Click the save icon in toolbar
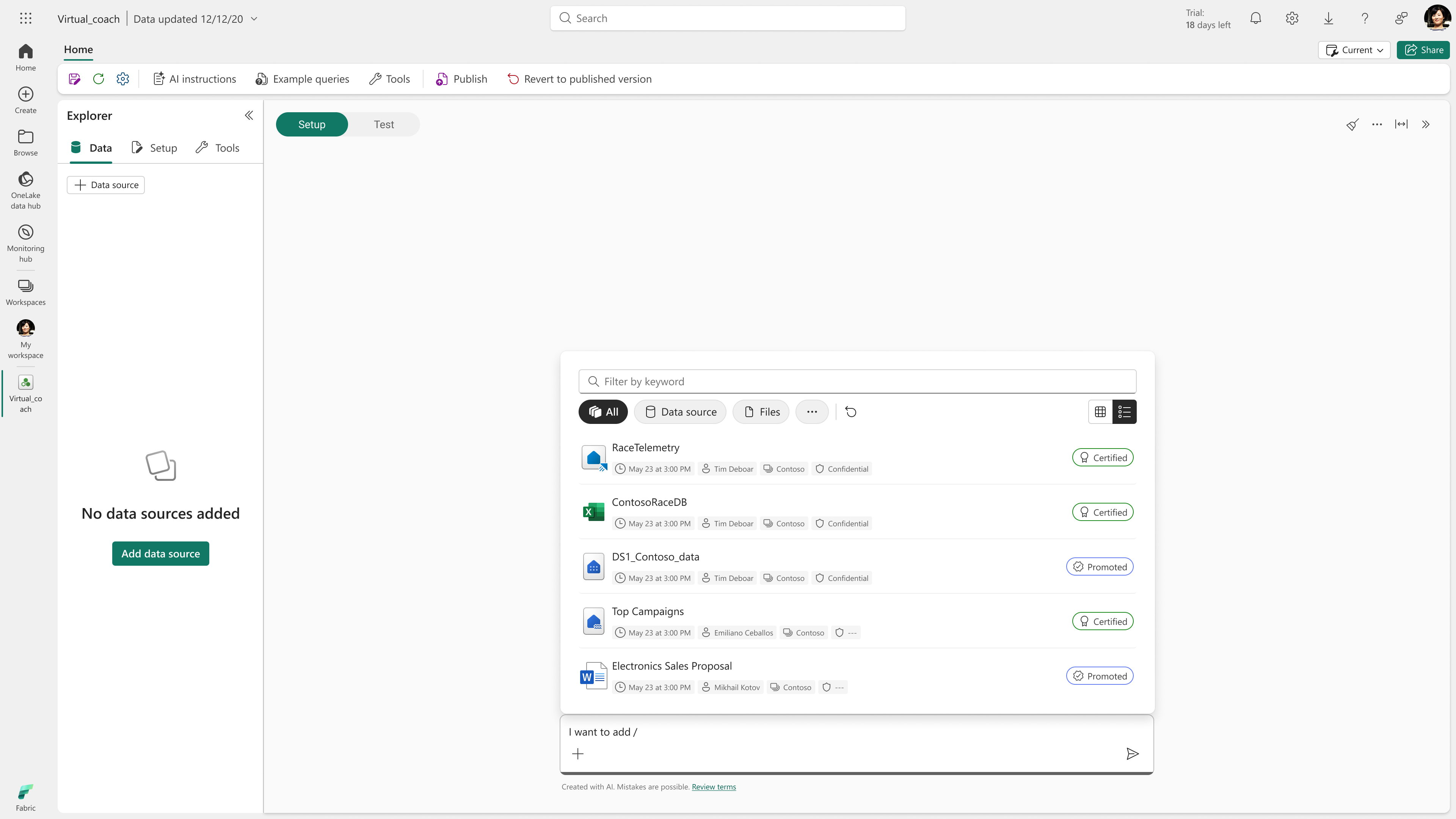The width and height of the screenshot is (1456, 819). [74, 79]
